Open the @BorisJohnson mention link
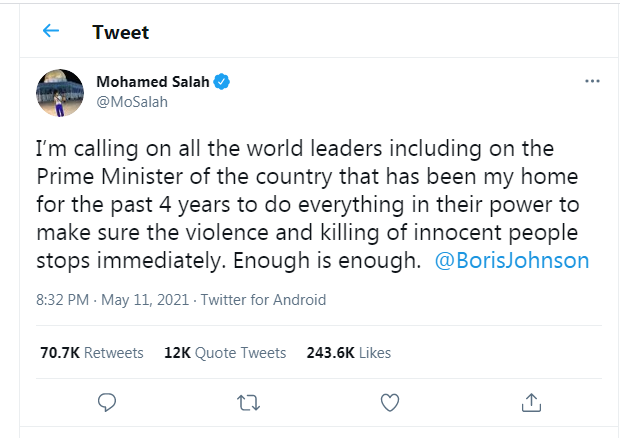This screenshot has width=620, height=438. point(514,260)
